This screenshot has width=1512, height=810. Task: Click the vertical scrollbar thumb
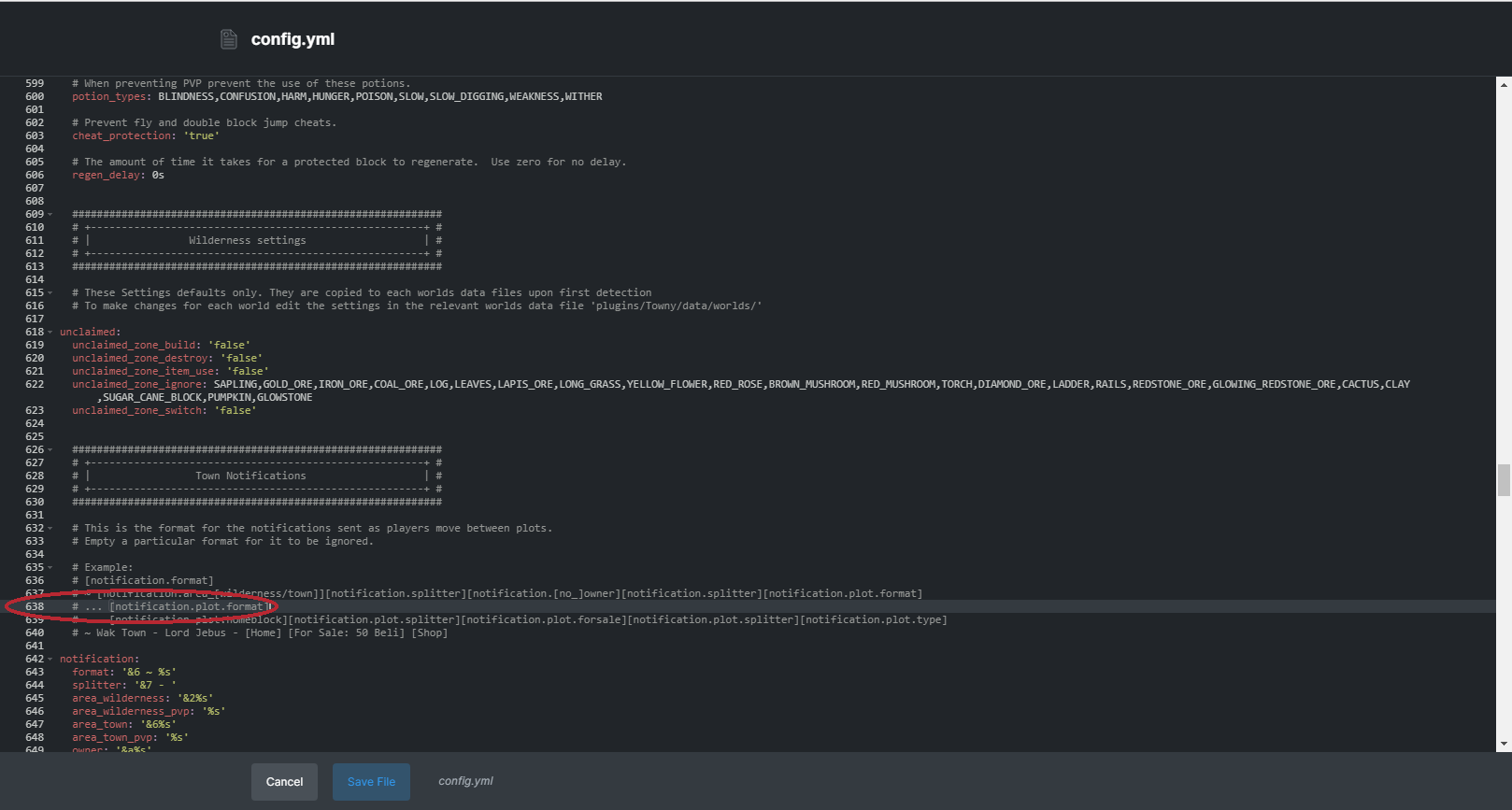coord(1504,480)
